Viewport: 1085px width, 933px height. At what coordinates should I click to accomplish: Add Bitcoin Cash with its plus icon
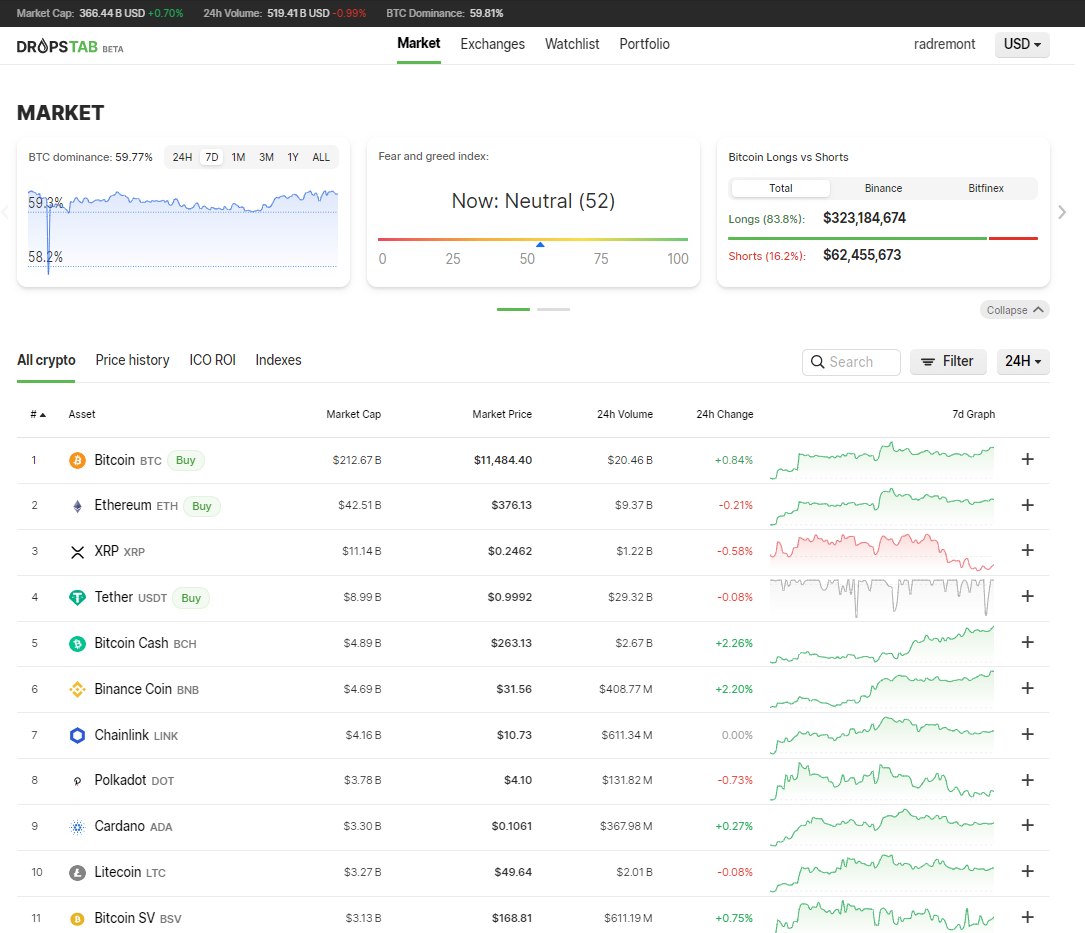click(x=1028, y=642)
